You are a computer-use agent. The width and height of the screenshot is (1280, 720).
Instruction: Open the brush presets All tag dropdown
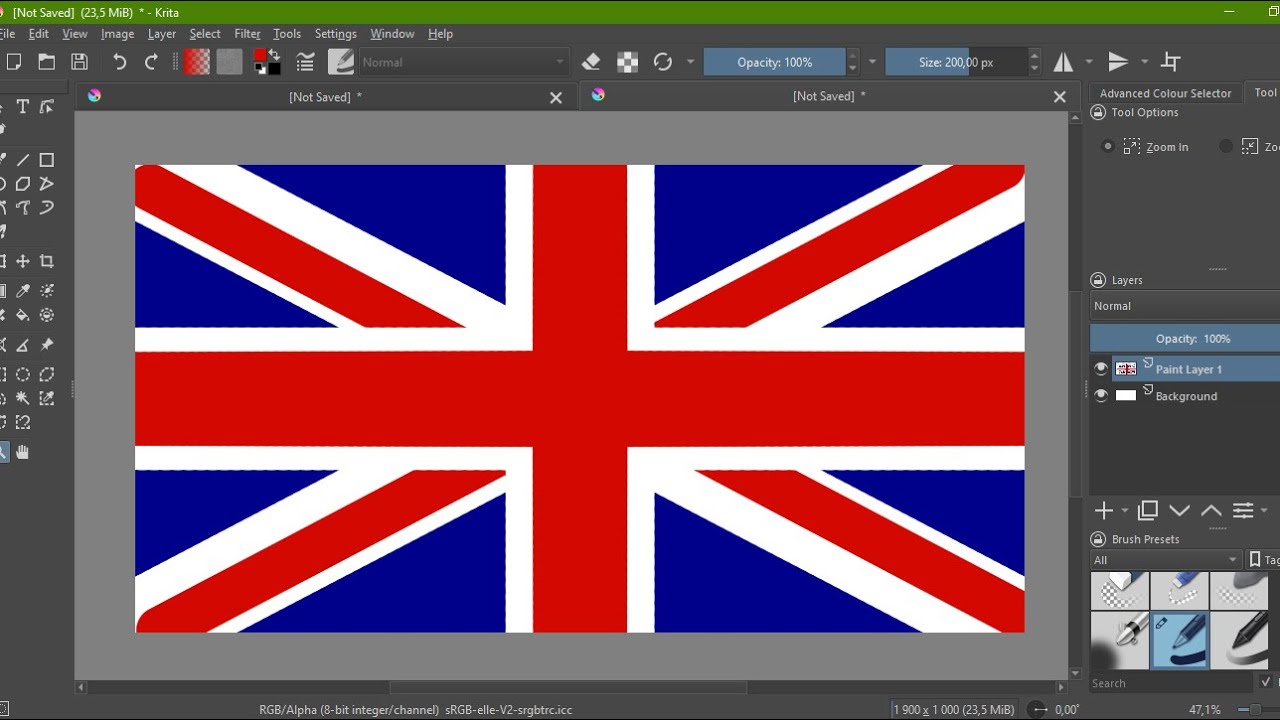1166,560
